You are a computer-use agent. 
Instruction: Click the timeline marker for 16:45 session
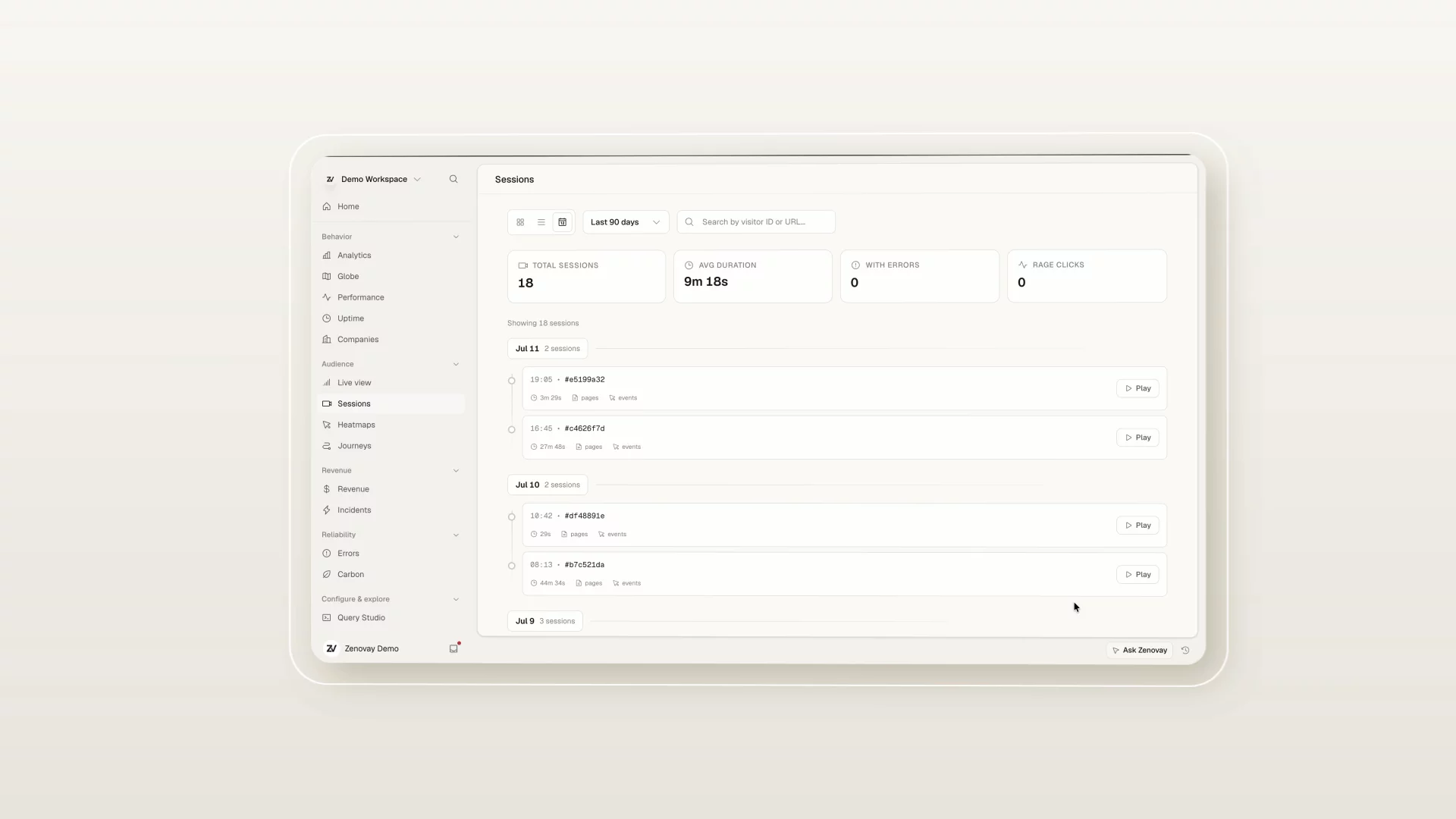[512, 429]
